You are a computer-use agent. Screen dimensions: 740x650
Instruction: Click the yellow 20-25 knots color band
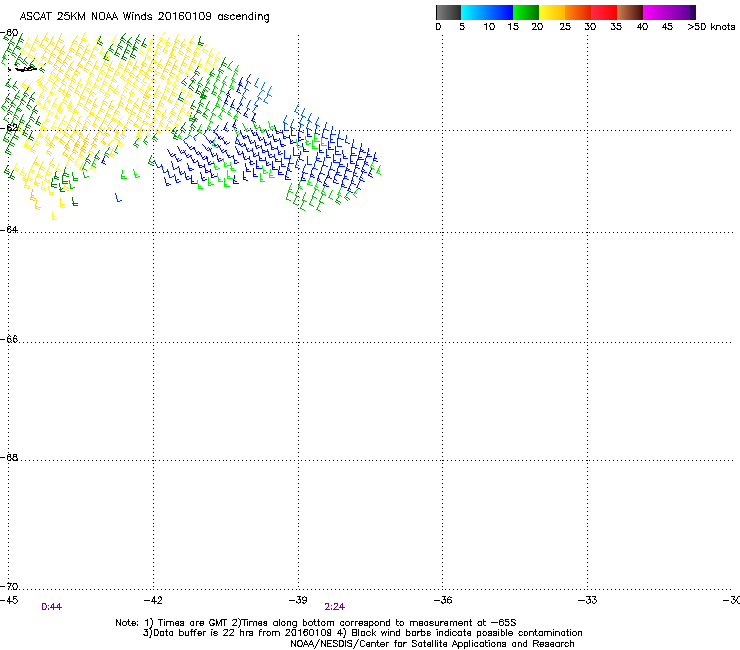552,12
